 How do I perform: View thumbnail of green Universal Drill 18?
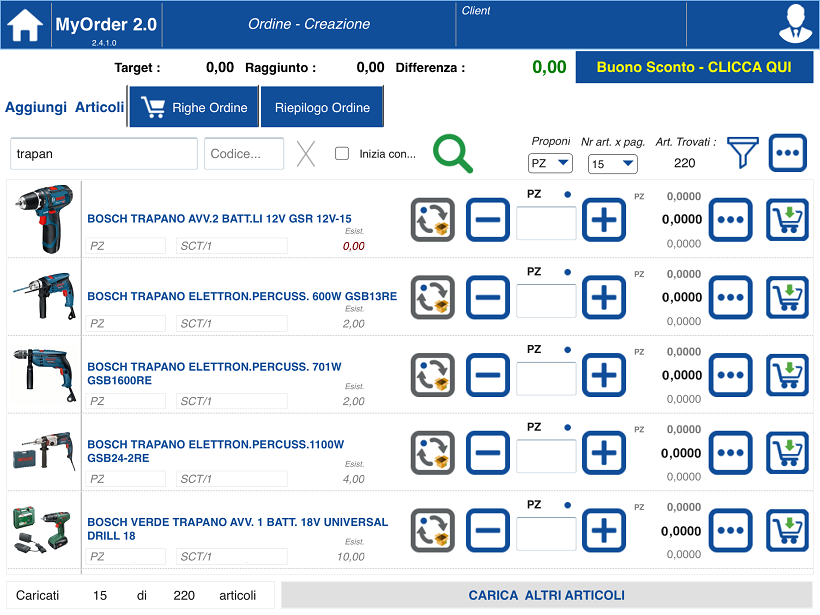pyautogui.click(x=41, y=529)
